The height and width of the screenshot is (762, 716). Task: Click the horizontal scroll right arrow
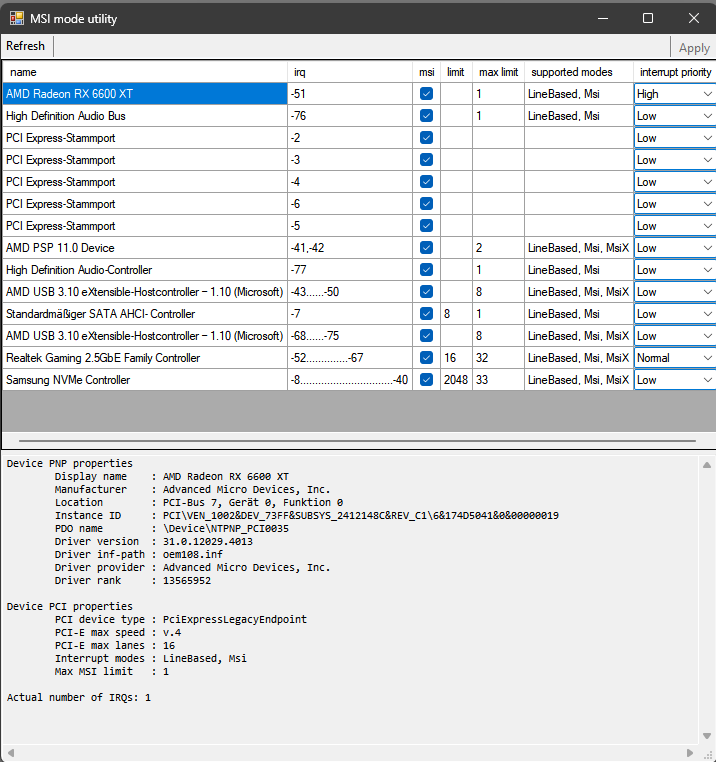[690, 753]
